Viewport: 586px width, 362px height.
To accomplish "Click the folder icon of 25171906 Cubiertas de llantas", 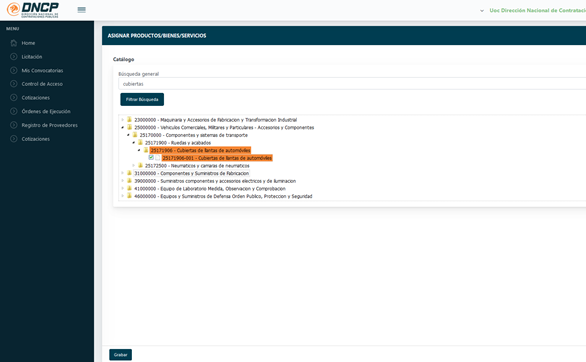I will pos(146,150).
